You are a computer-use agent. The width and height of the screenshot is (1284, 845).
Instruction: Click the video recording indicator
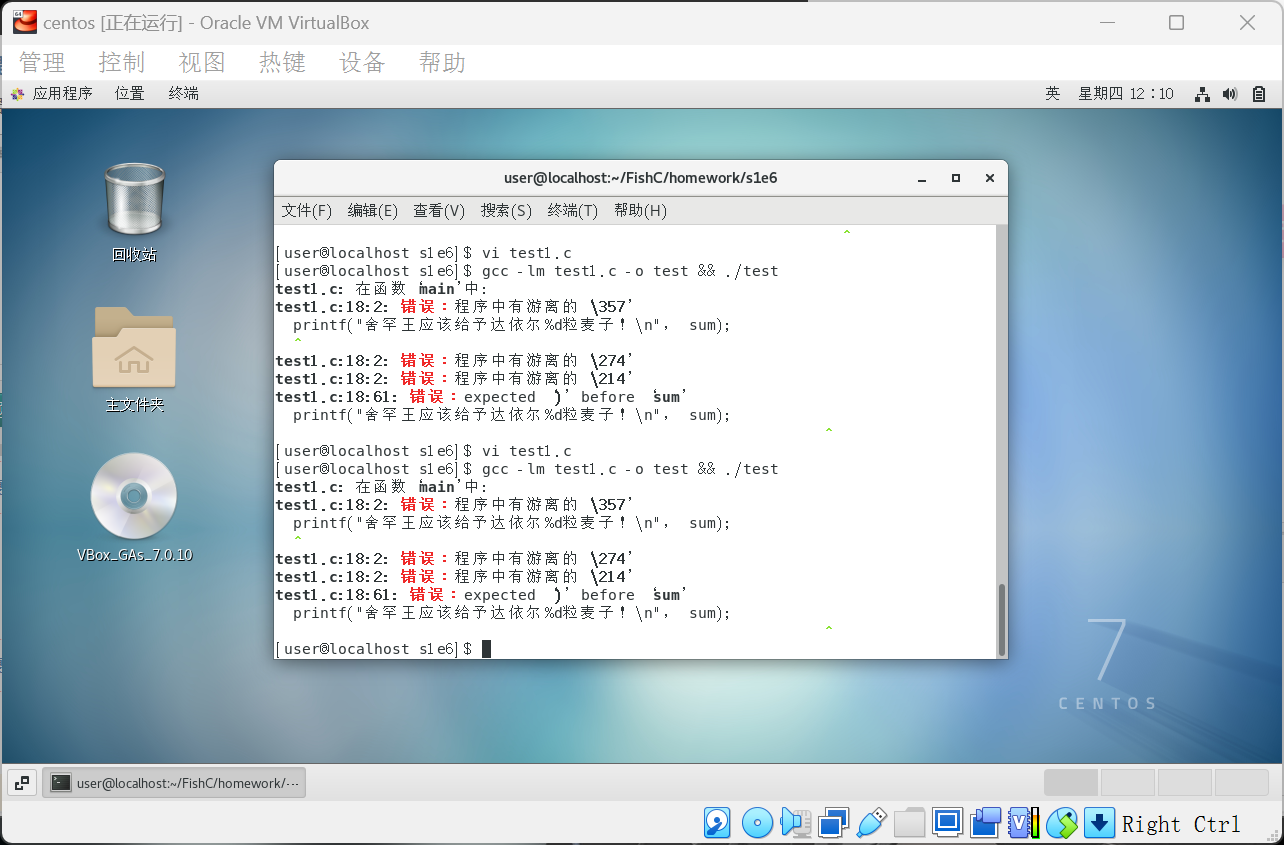pos(985,823)
